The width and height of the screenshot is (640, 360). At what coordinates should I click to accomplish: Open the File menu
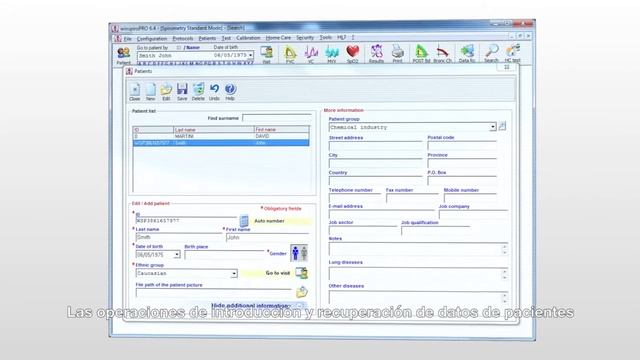tap(128, 38)
